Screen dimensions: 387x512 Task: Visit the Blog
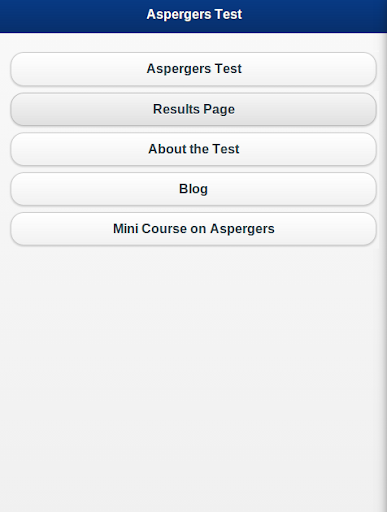(x=193, y=189)
